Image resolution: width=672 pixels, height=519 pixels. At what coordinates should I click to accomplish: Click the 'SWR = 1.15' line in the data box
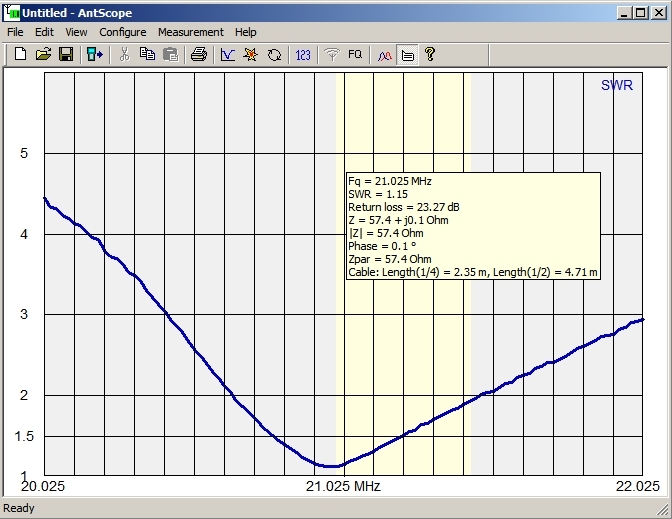pos(378,194)
